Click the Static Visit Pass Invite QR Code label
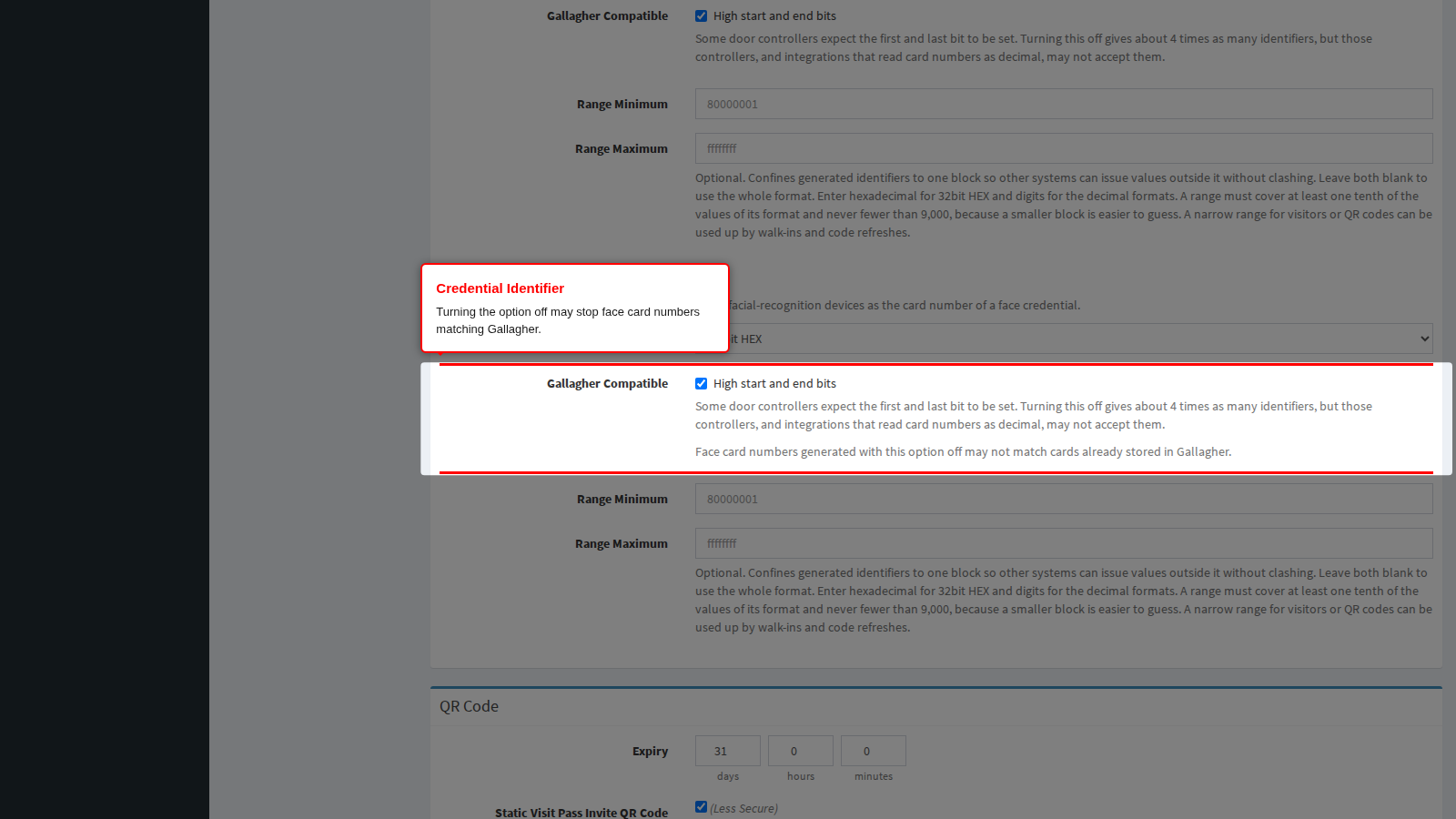1456x819 pixels. point(581,813)
